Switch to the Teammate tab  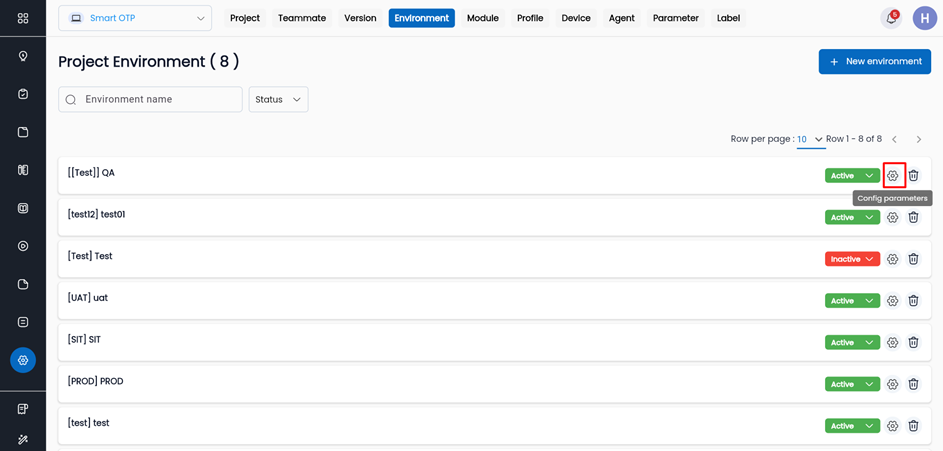302,18
